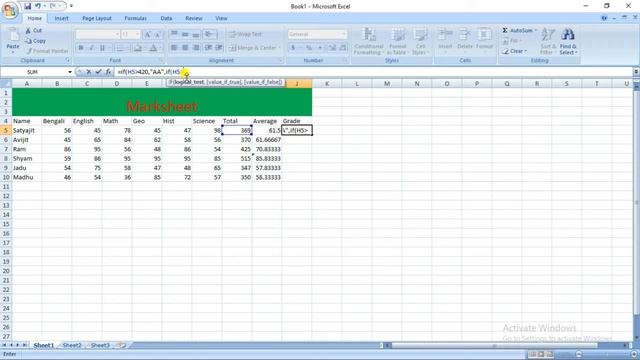Open the Office button menu
This screenshot has height=360, width=640.
[x=10, y=10]
